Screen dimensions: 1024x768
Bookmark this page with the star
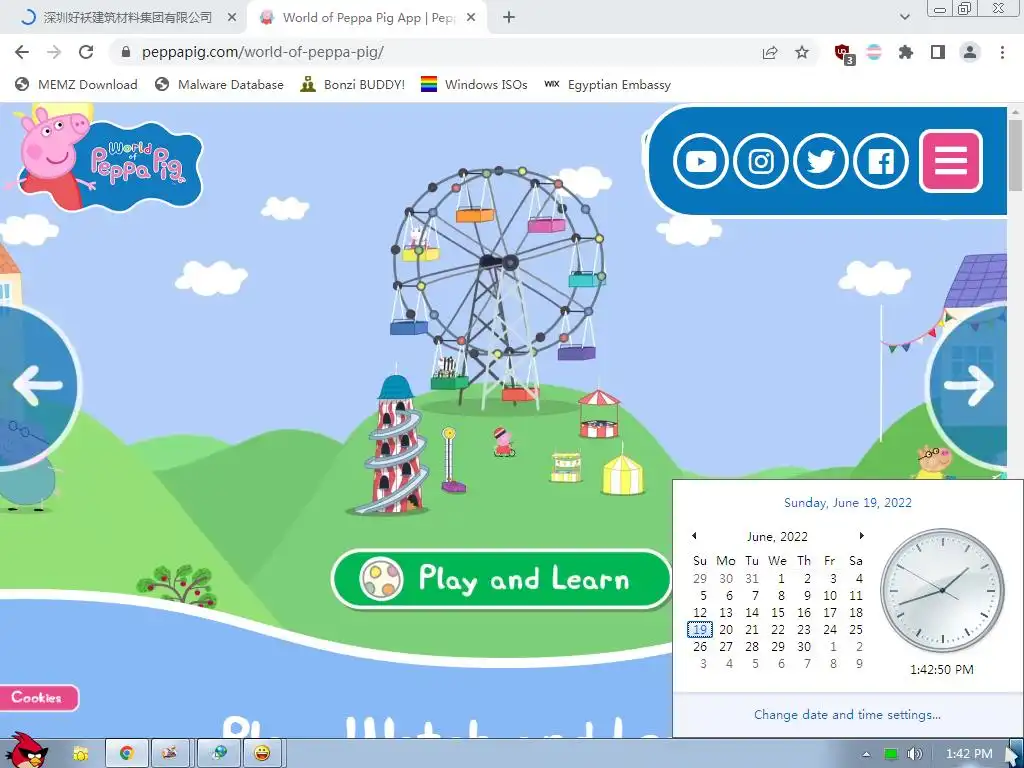(x=802, y=53)
